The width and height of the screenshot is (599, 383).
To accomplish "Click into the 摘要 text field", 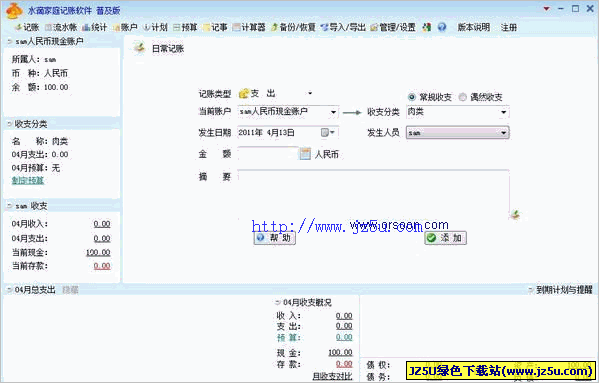I will pyautogui.click(x=373, y=194).
